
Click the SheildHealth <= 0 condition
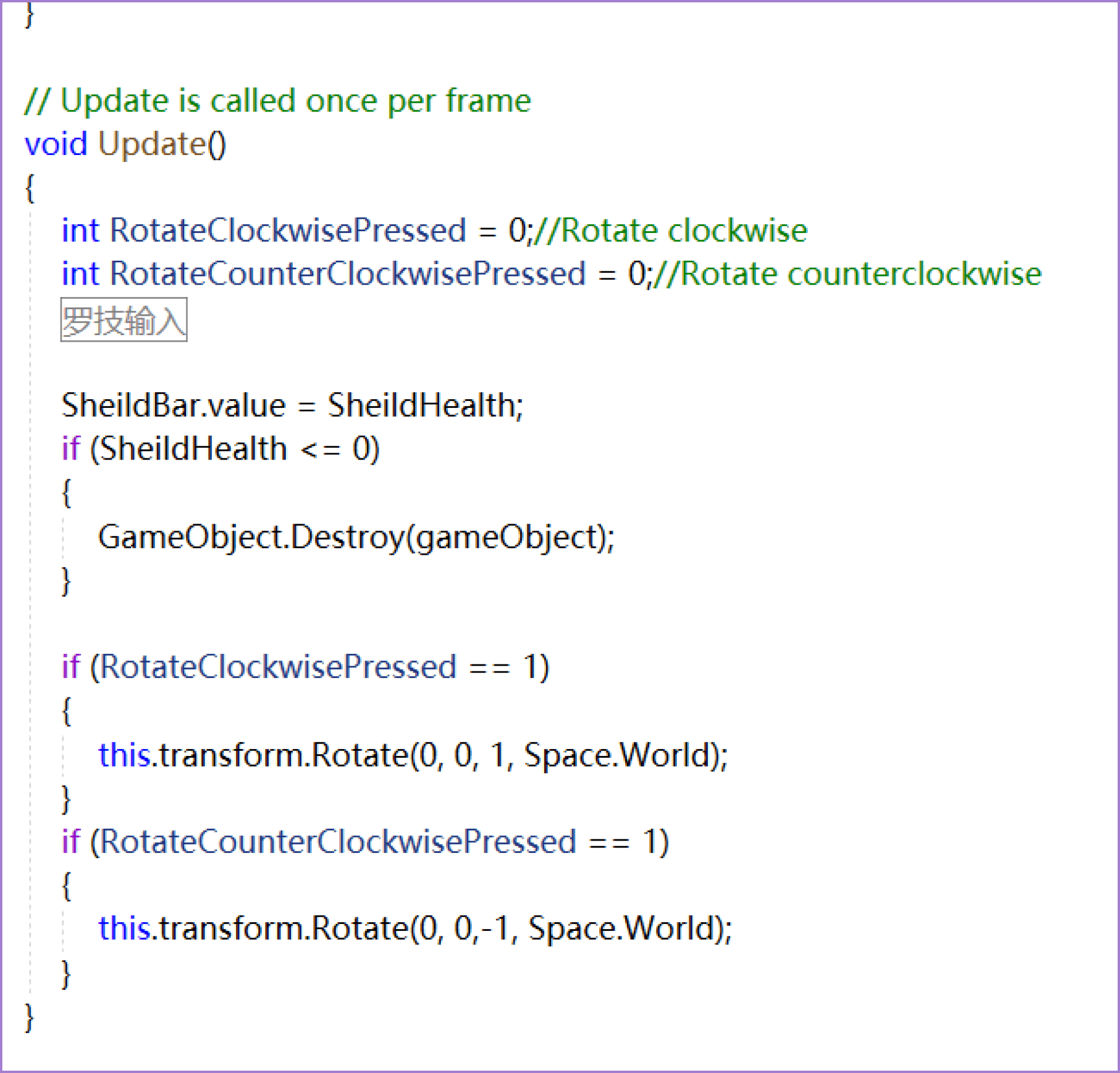click(235, 449)
